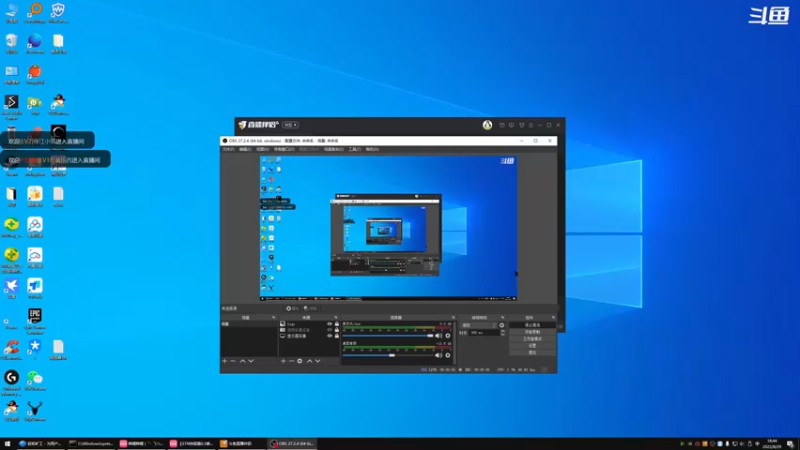
Task: Select the Logo source row
Action: click(x=309, y=324)
